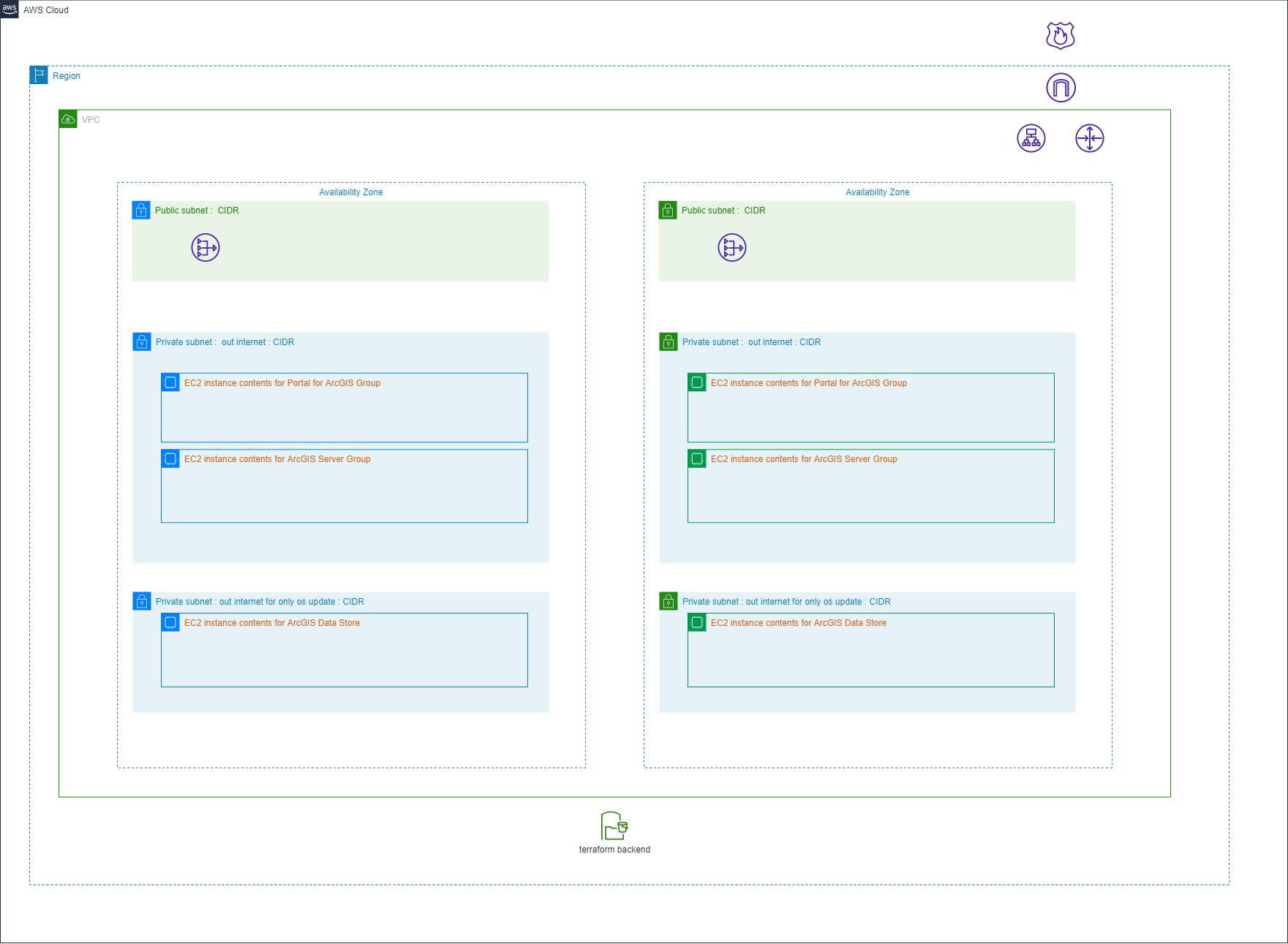Screen dimensions: 1288x944
Task: Select green chip icon of right Portal for ArcGIS Group
Action: point(697,382)
